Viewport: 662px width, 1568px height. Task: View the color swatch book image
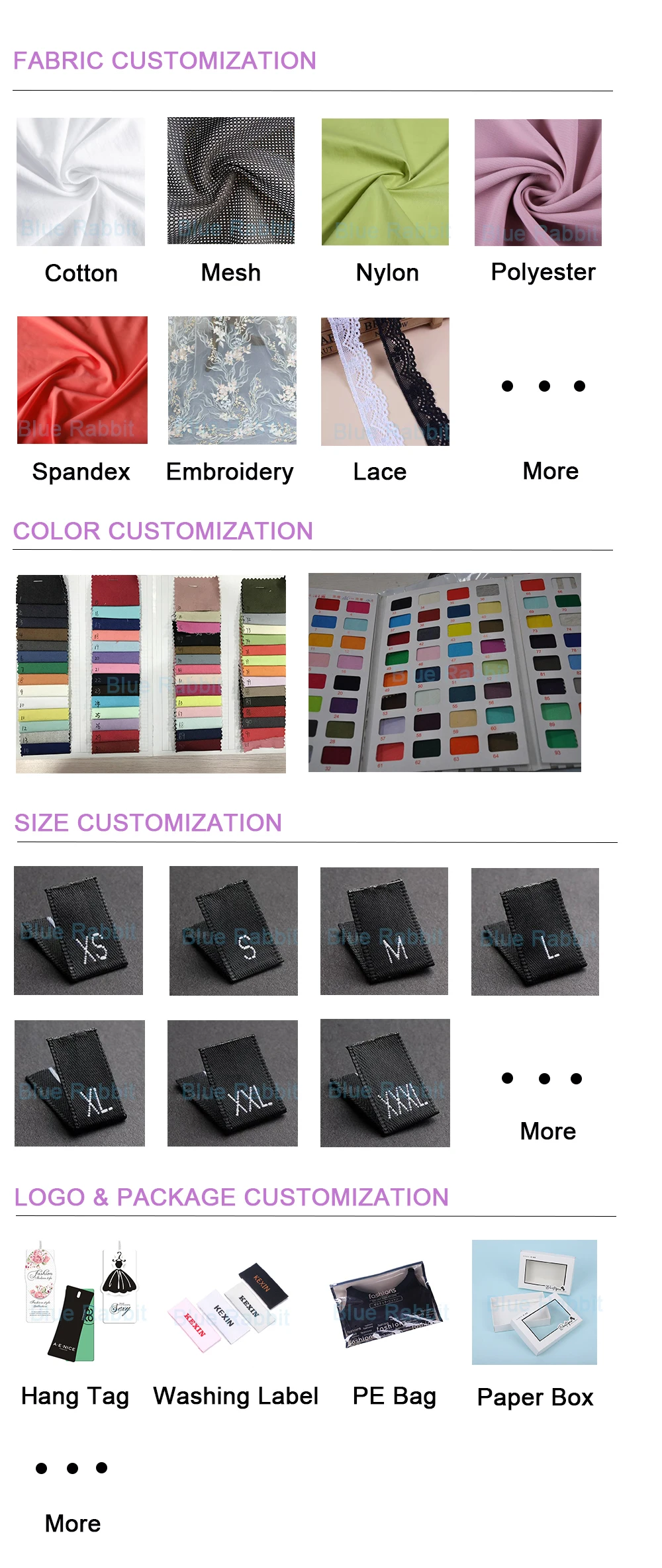pyautogui.click(x=445, y=672)
